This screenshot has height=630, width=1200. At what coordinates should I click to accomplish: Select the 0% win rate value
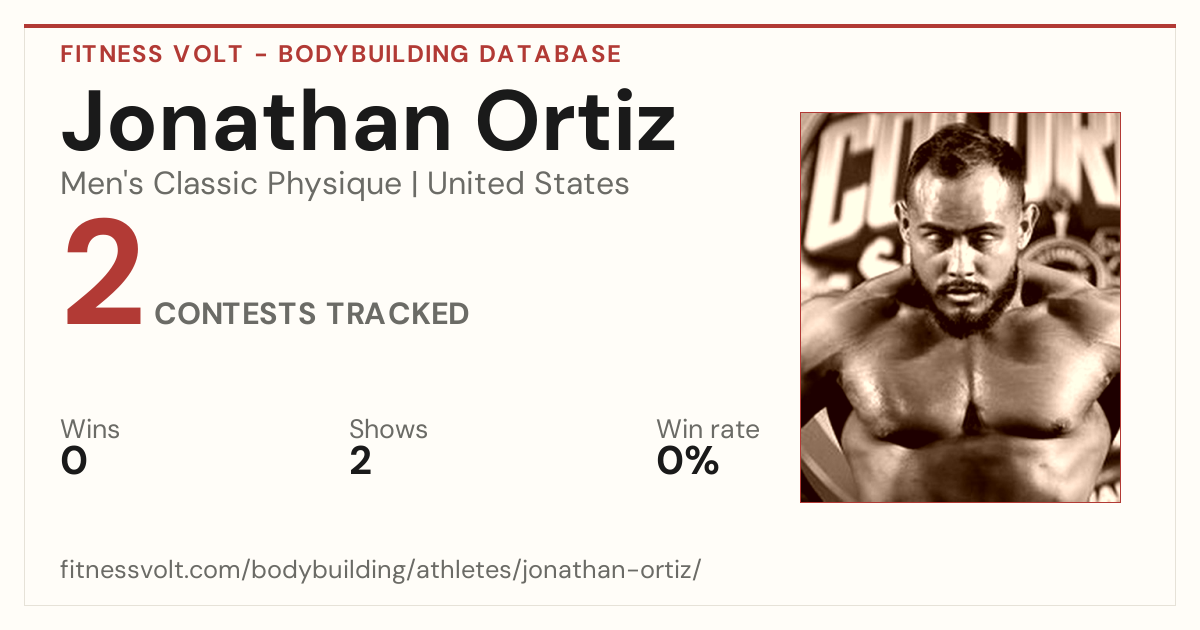688,461
